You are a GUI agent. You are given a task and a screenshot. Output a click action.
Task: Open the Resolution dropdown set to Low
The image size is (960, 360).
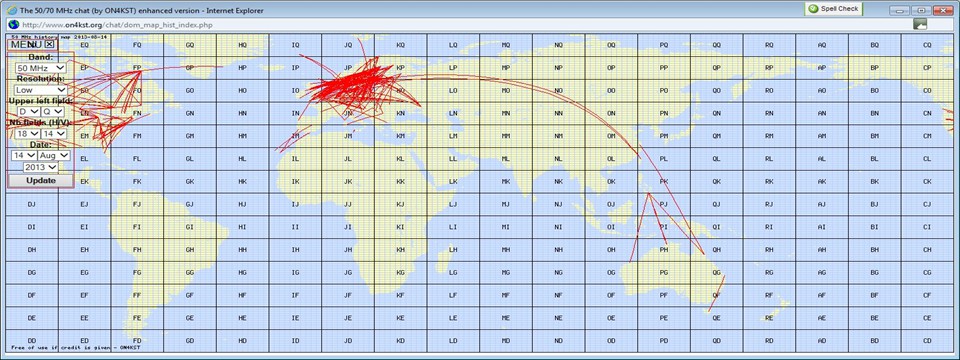coord(41,90)
